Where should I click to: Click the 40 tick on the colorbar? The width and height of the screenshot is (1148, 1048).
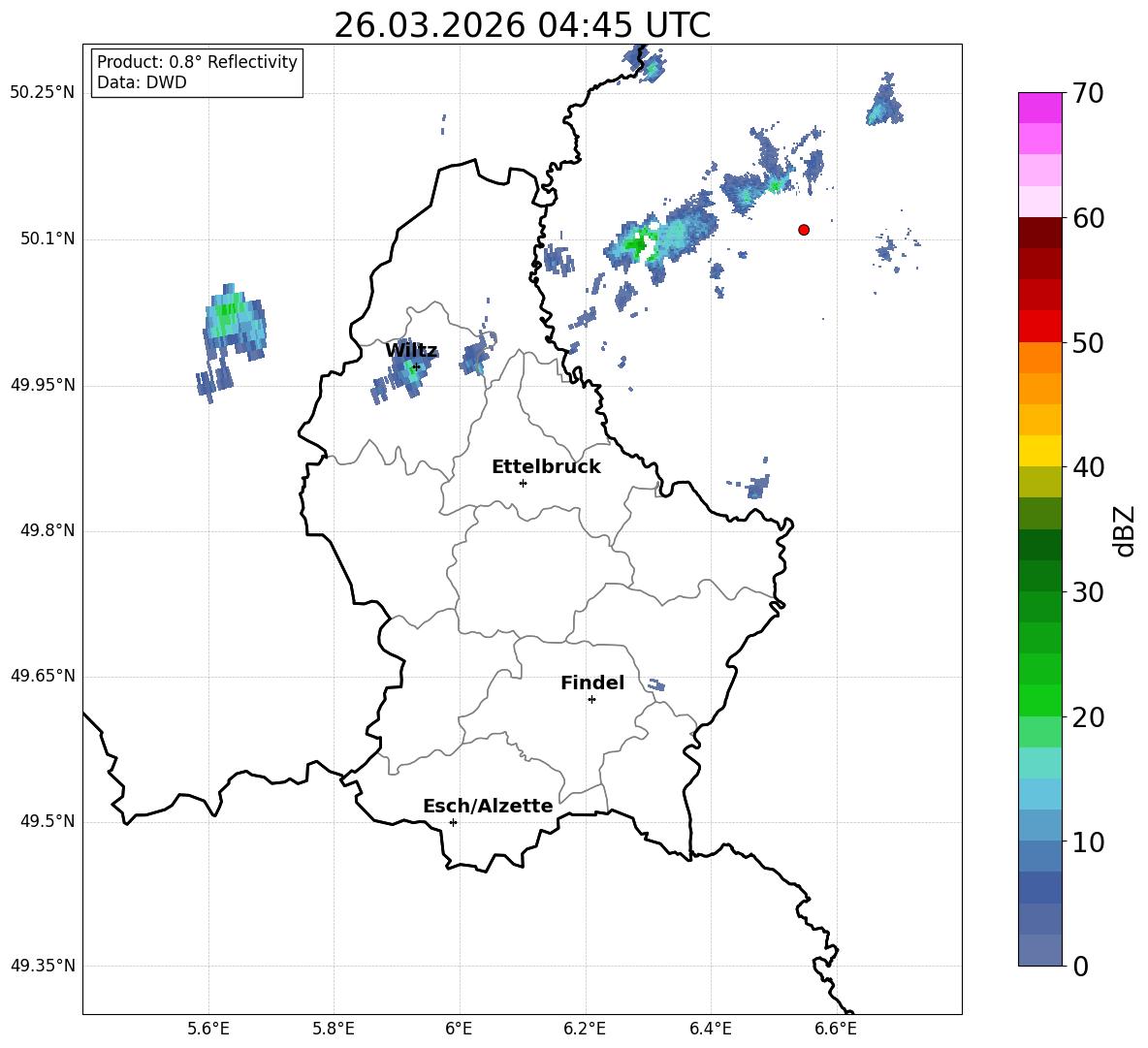(1088, 467)
